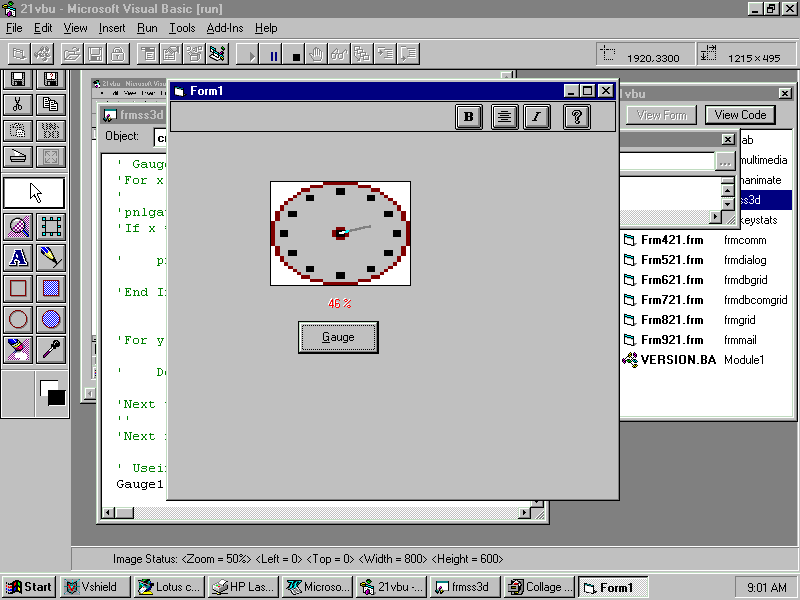800x600 pixels.
Task: Click the View Code button
Action: click(740, 115)
